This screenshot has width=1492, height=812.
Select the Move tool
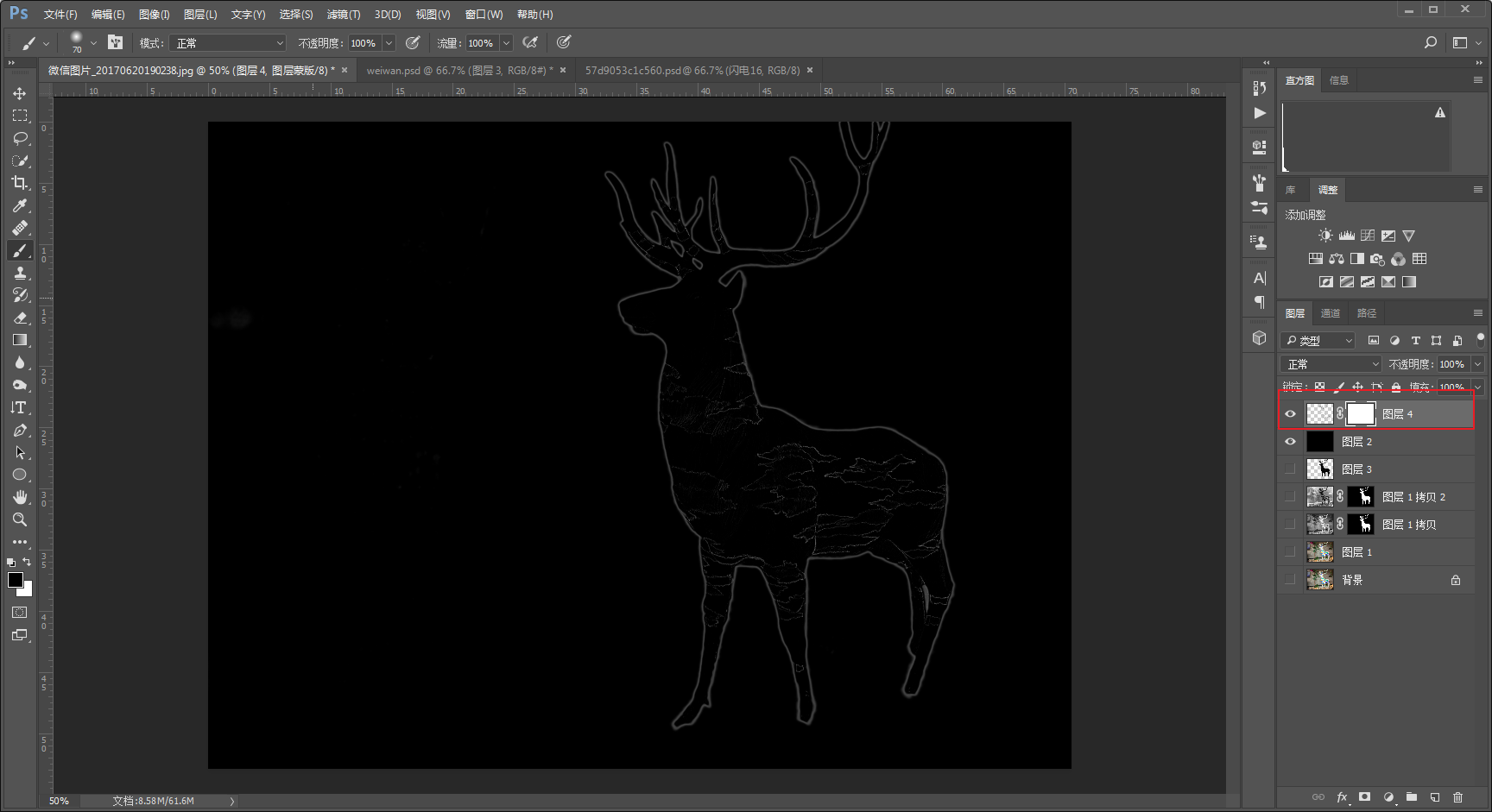(20, 93)
